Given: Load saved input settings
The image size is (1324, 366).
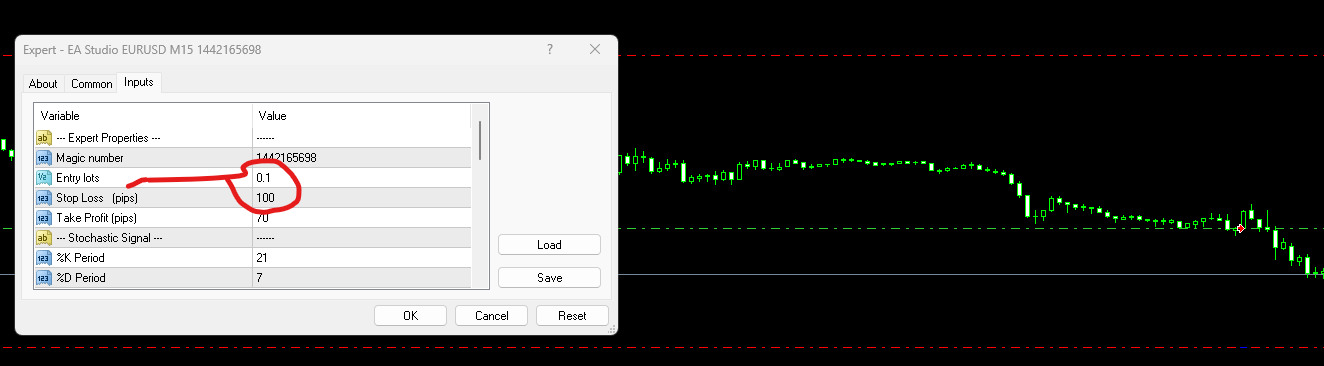Looking at the screenshot, I should [549, 245].
